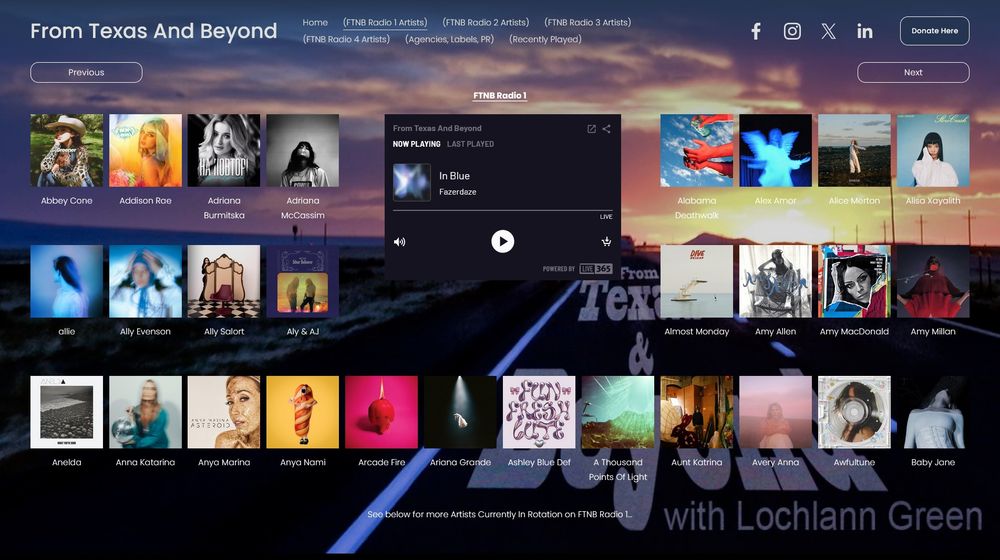Image resolution: width=1000 pixels, height=560 pixels.
Task: Open the Anelda album cover
Action: [x=66, y=412]
